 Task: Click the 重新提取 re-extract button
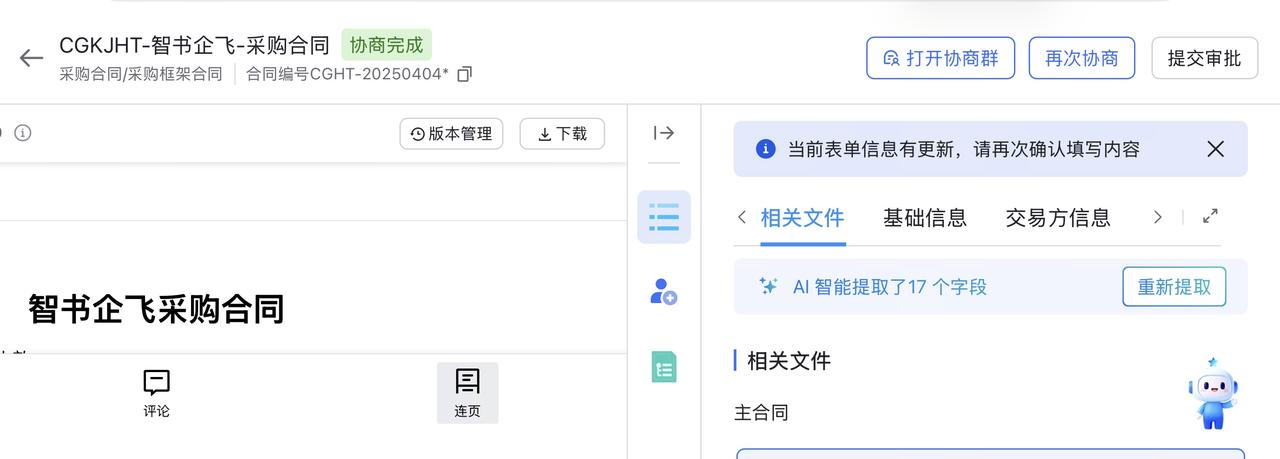pos(1174,287)
